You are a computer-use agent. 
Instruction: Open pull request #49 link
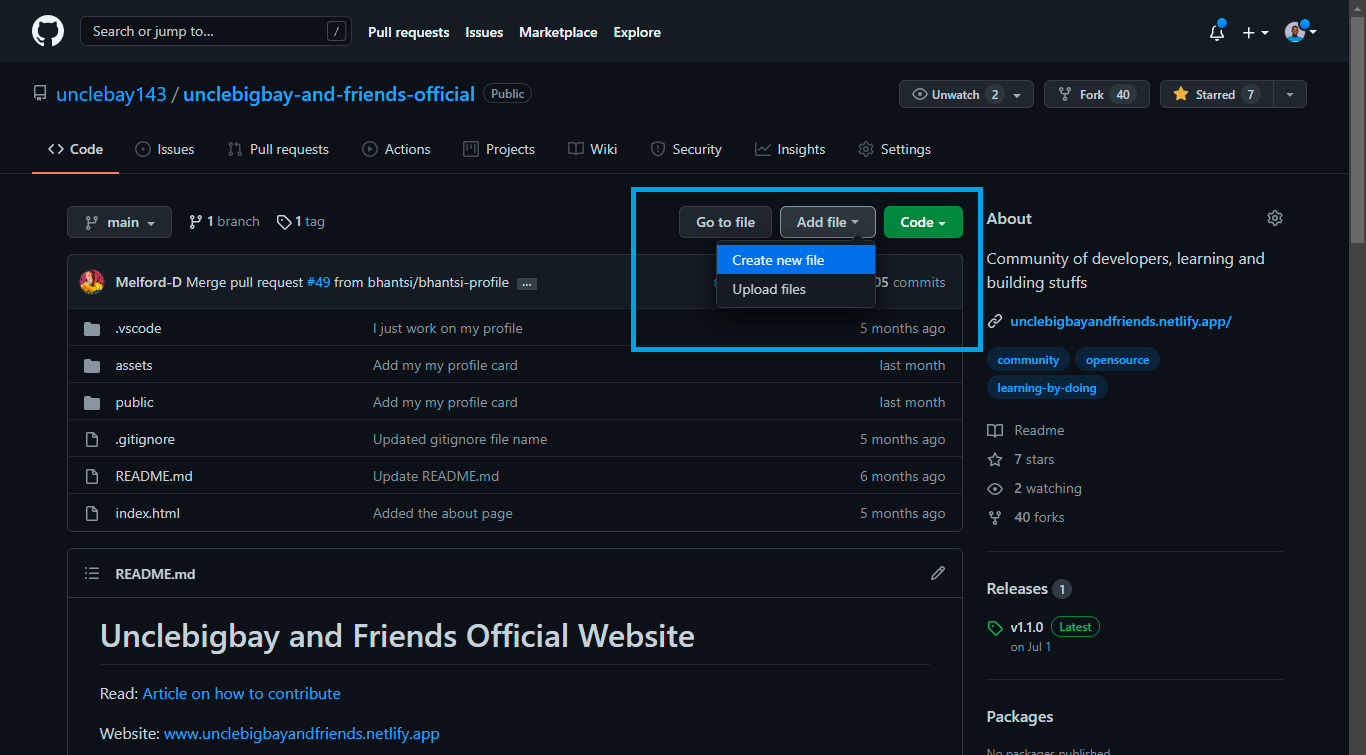(x=318, y=282)
